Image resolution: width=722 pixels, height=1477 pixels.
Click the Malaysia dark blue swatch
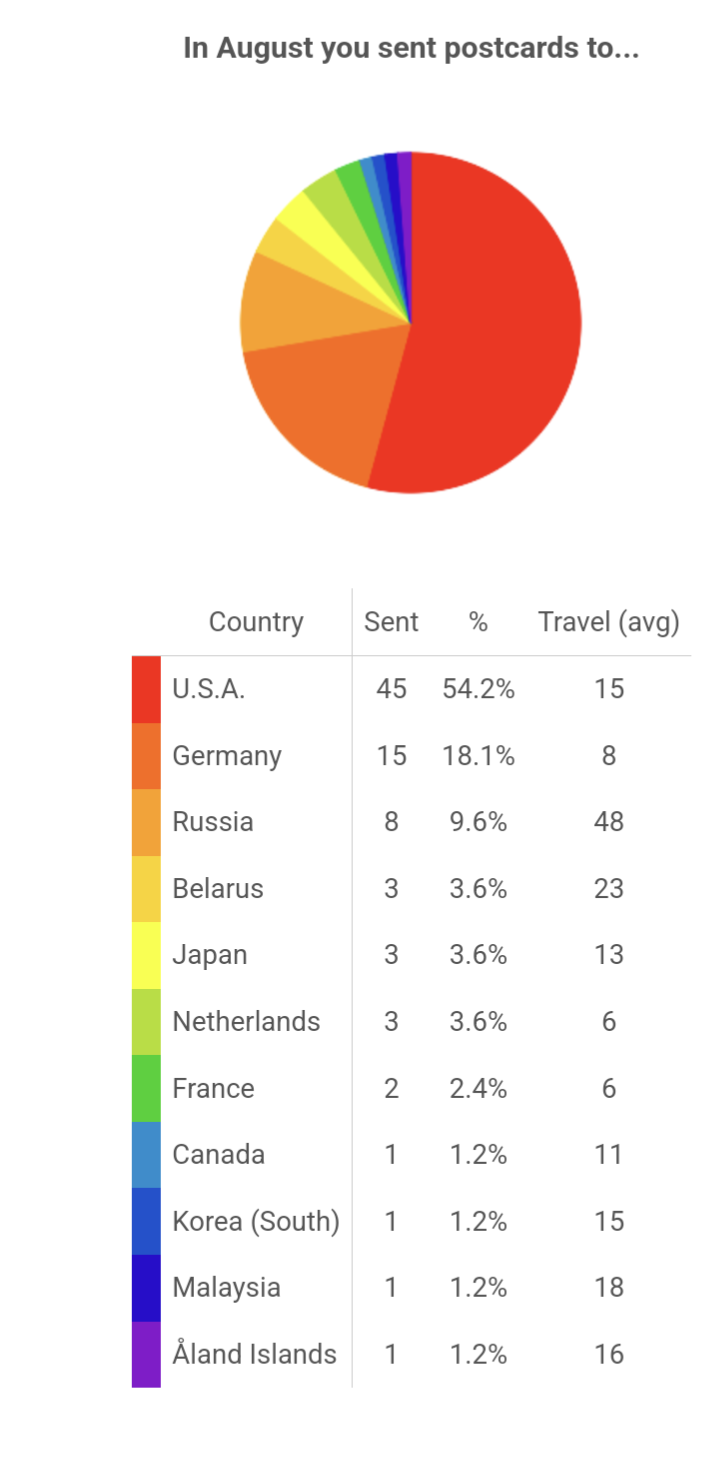(146, 1288)
